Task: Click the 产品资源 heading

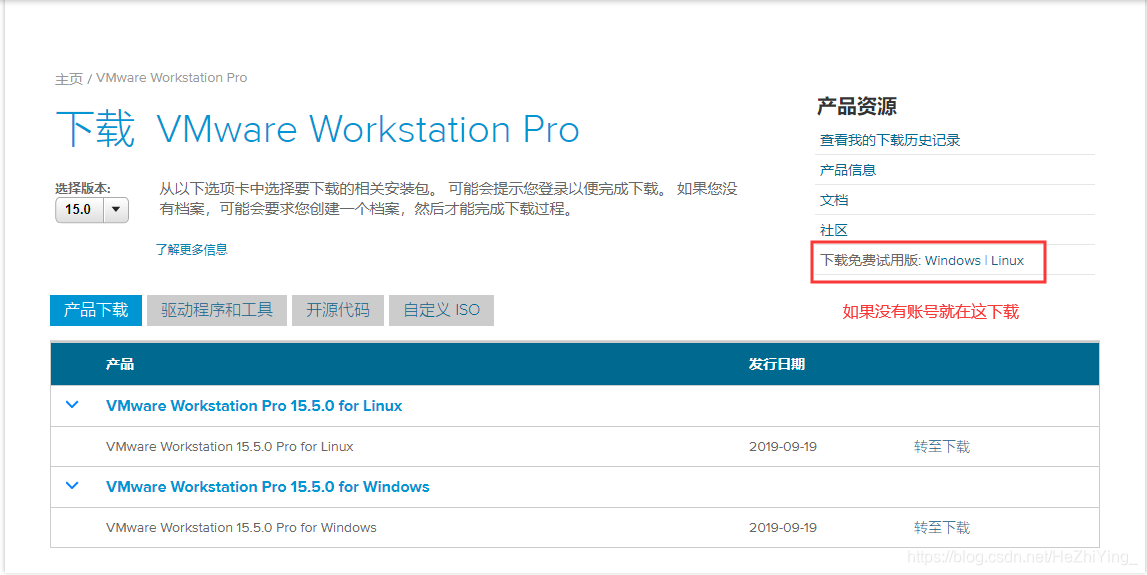Action: pyautogui.click(x=857, y=107)
